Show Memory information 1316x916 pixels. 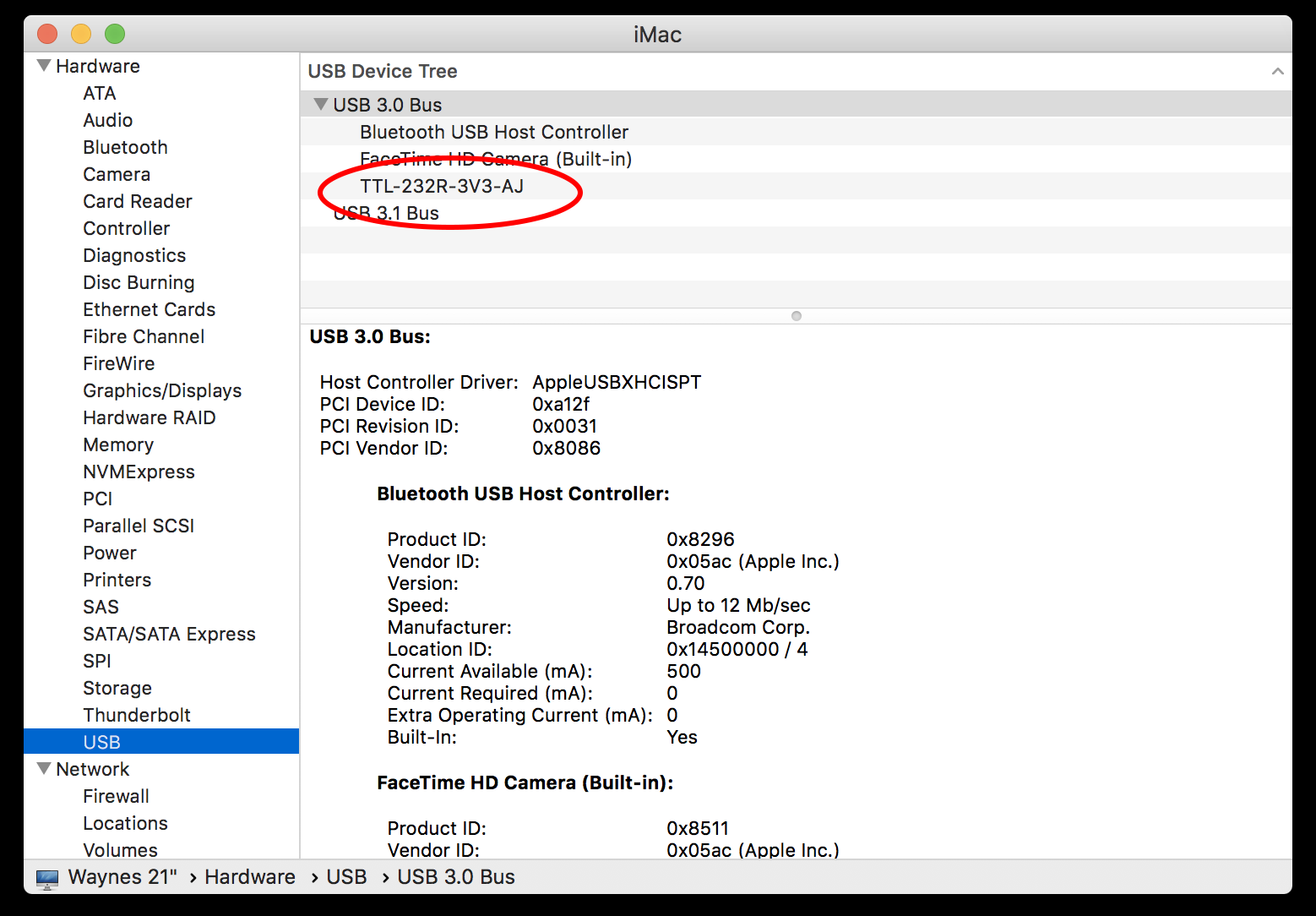pos(118,444)
